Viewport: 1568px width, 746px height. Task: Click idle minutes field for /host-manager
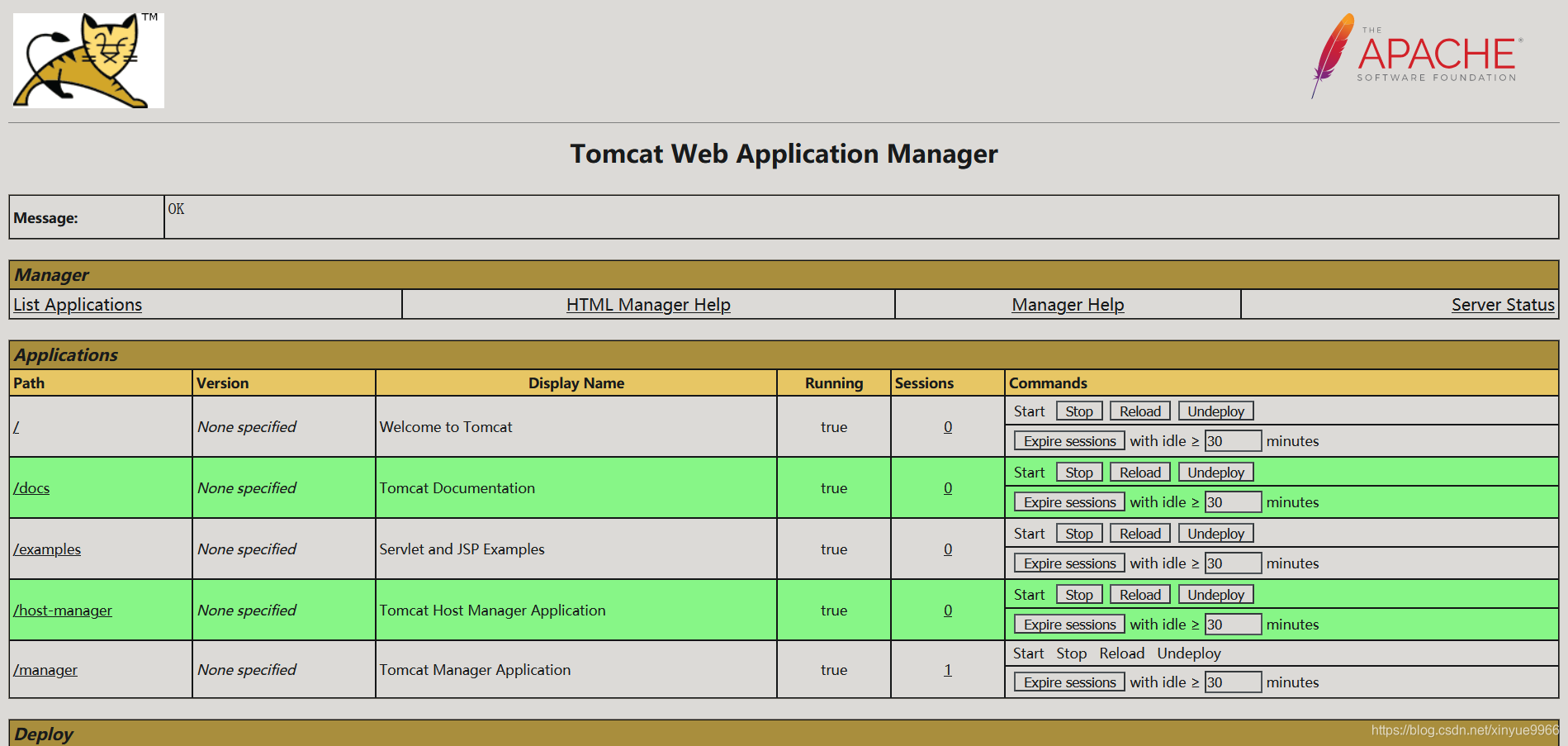click(x=1233, y=625)
